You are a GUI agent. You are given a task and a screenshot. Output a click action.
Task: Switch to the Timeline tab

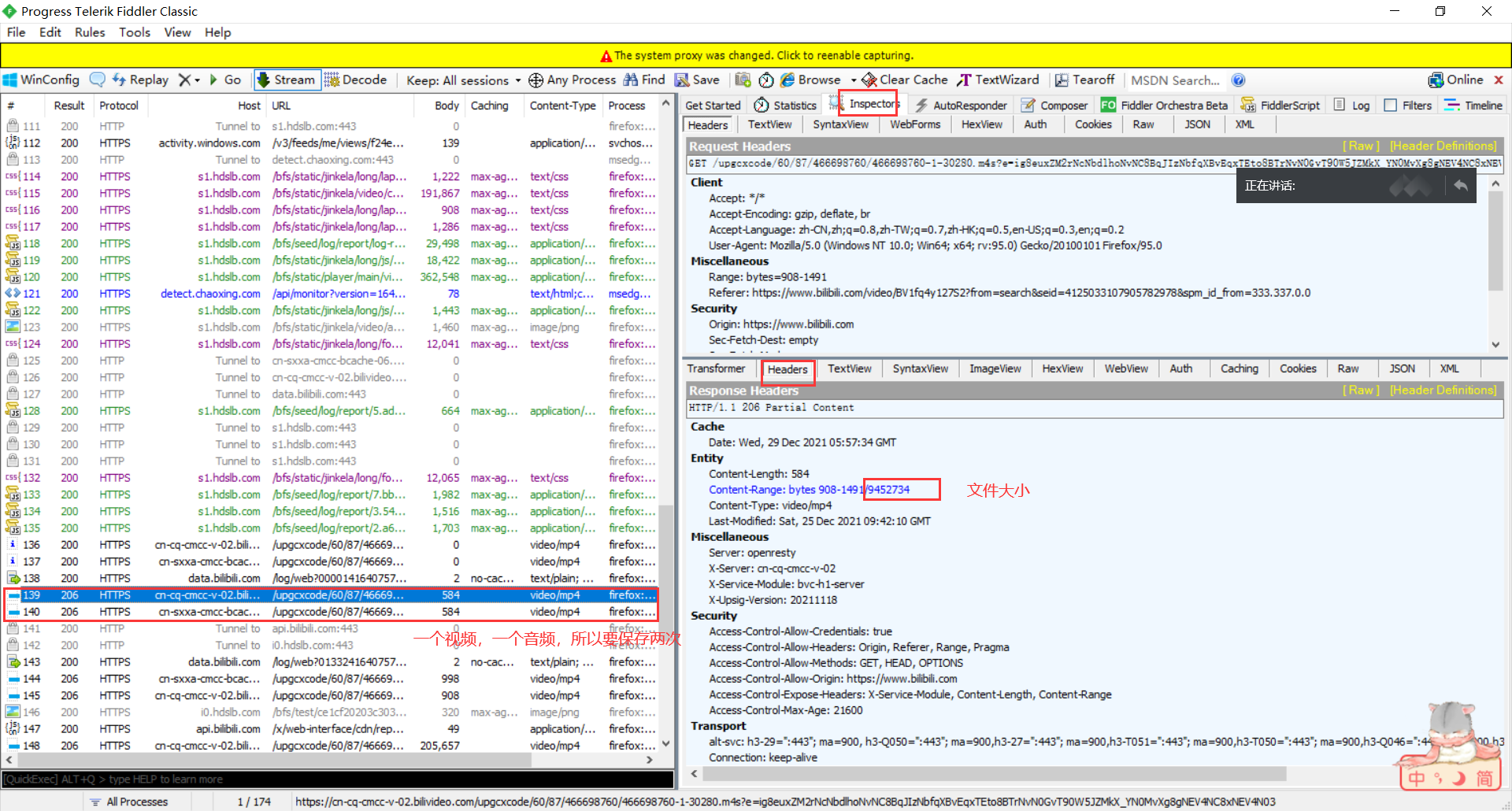click(1473, 106)
